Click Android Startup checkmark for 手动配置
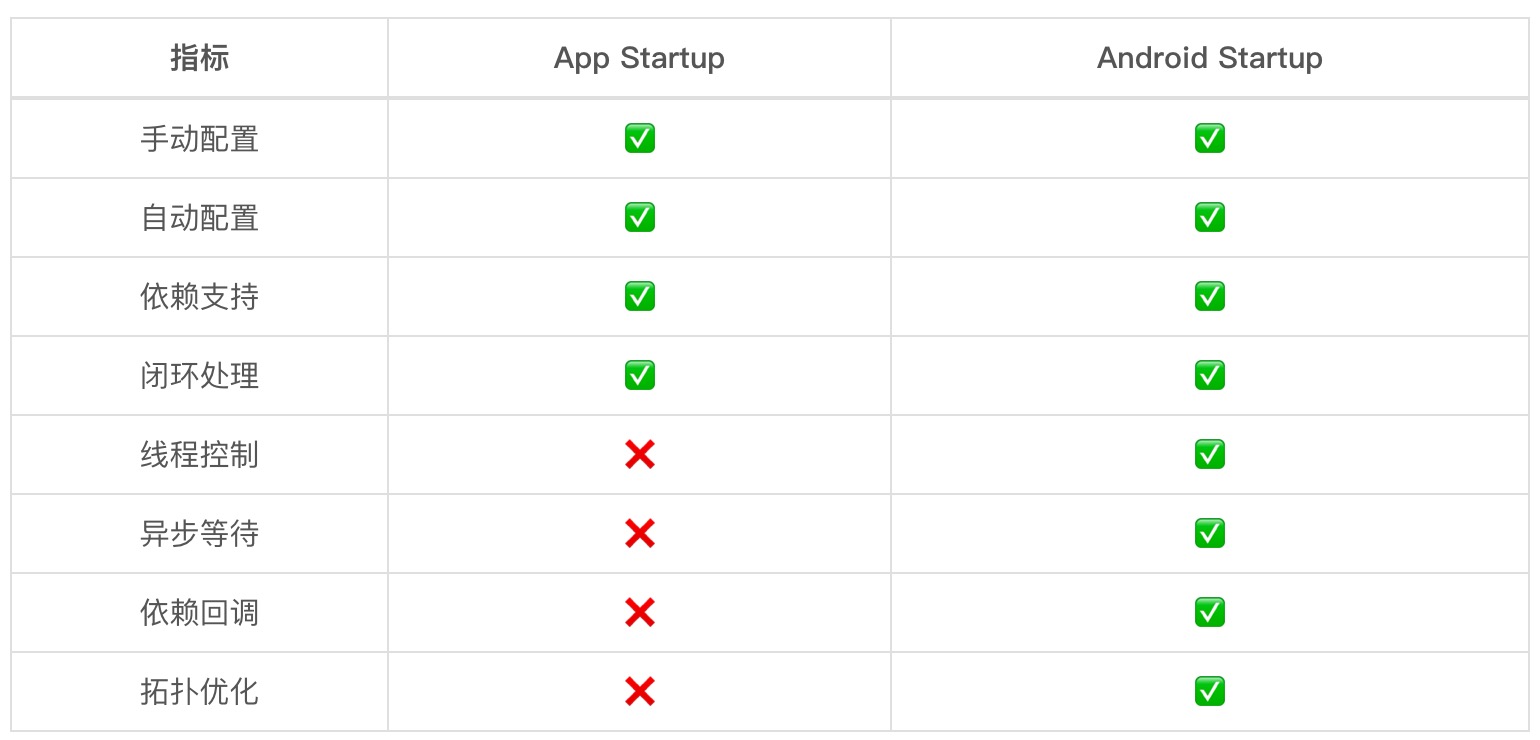The height and width of the screenshot is (740, 1540). pyautogui.click(x=1209, y=138)
